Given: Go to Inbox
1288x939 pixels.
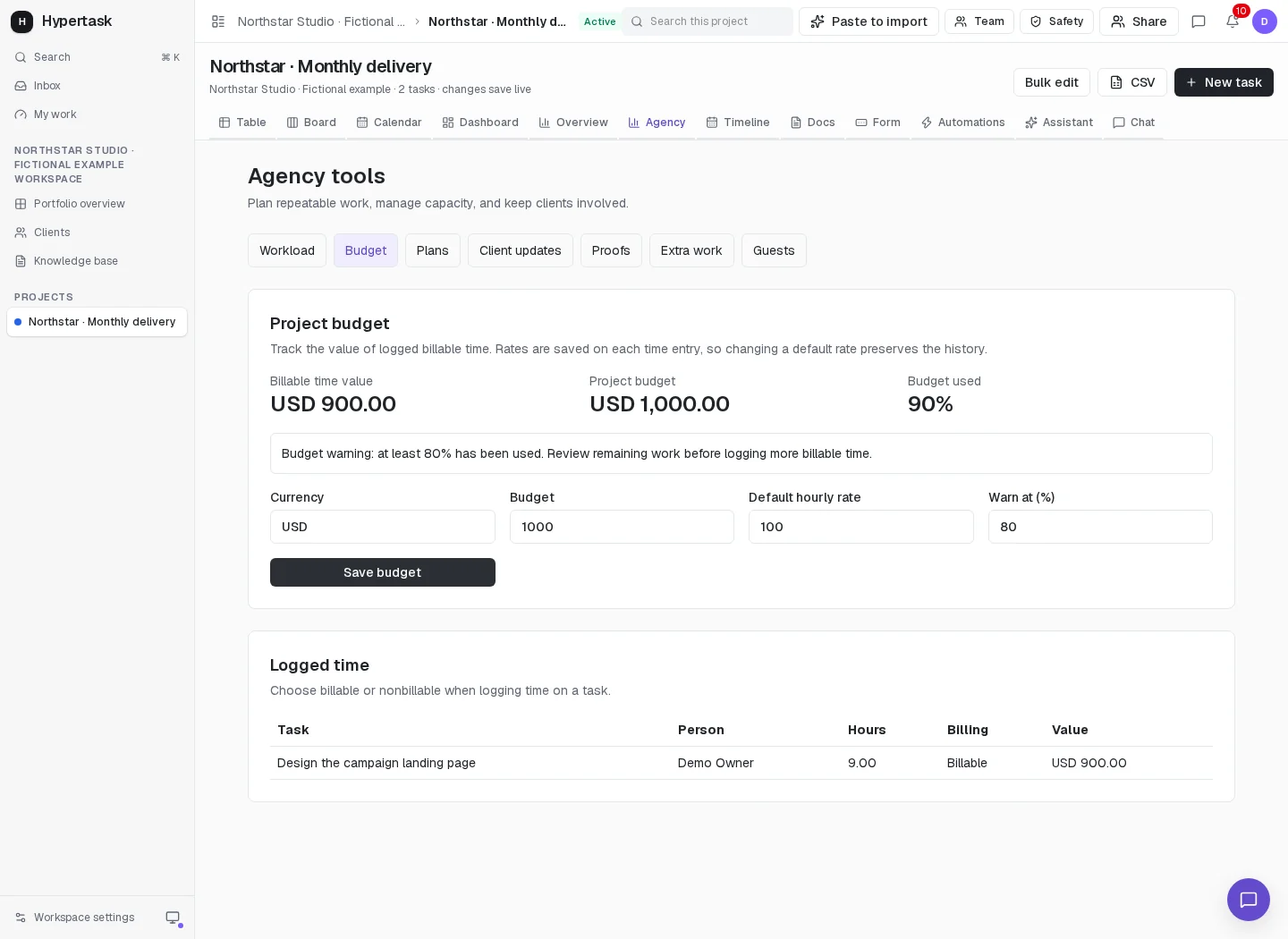Looking at the screenshot, I should tap(97, 86).
